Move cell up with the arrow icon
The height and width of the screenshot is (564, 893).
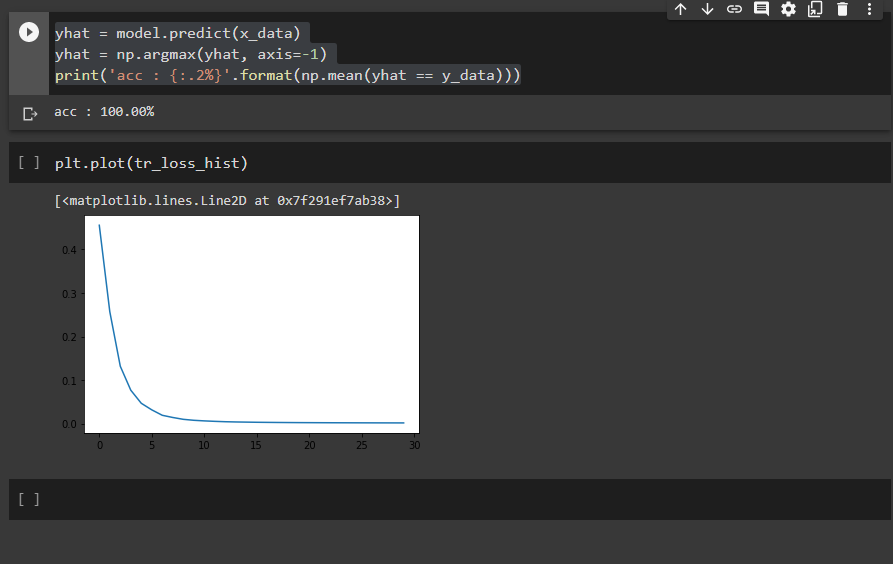click(681, 9)
